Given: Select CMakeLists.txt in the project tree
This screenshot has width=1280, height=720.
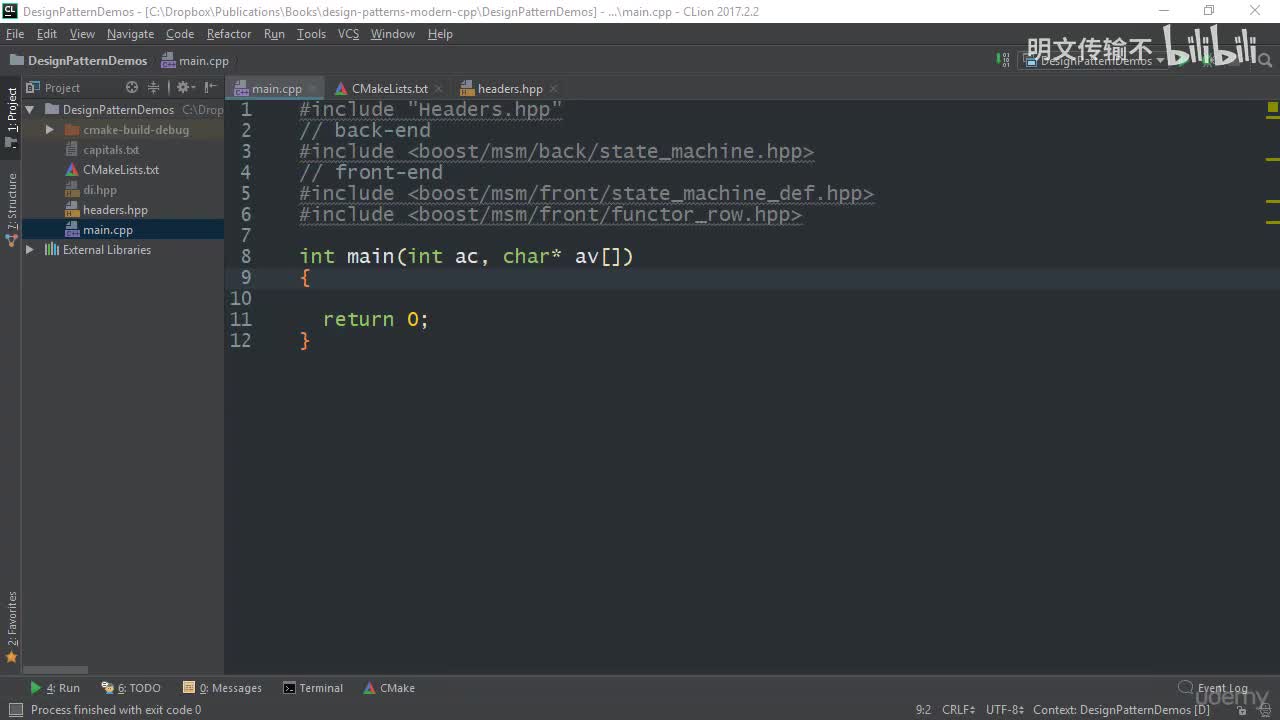Looking at the screenshot, I should coord(121,170).
